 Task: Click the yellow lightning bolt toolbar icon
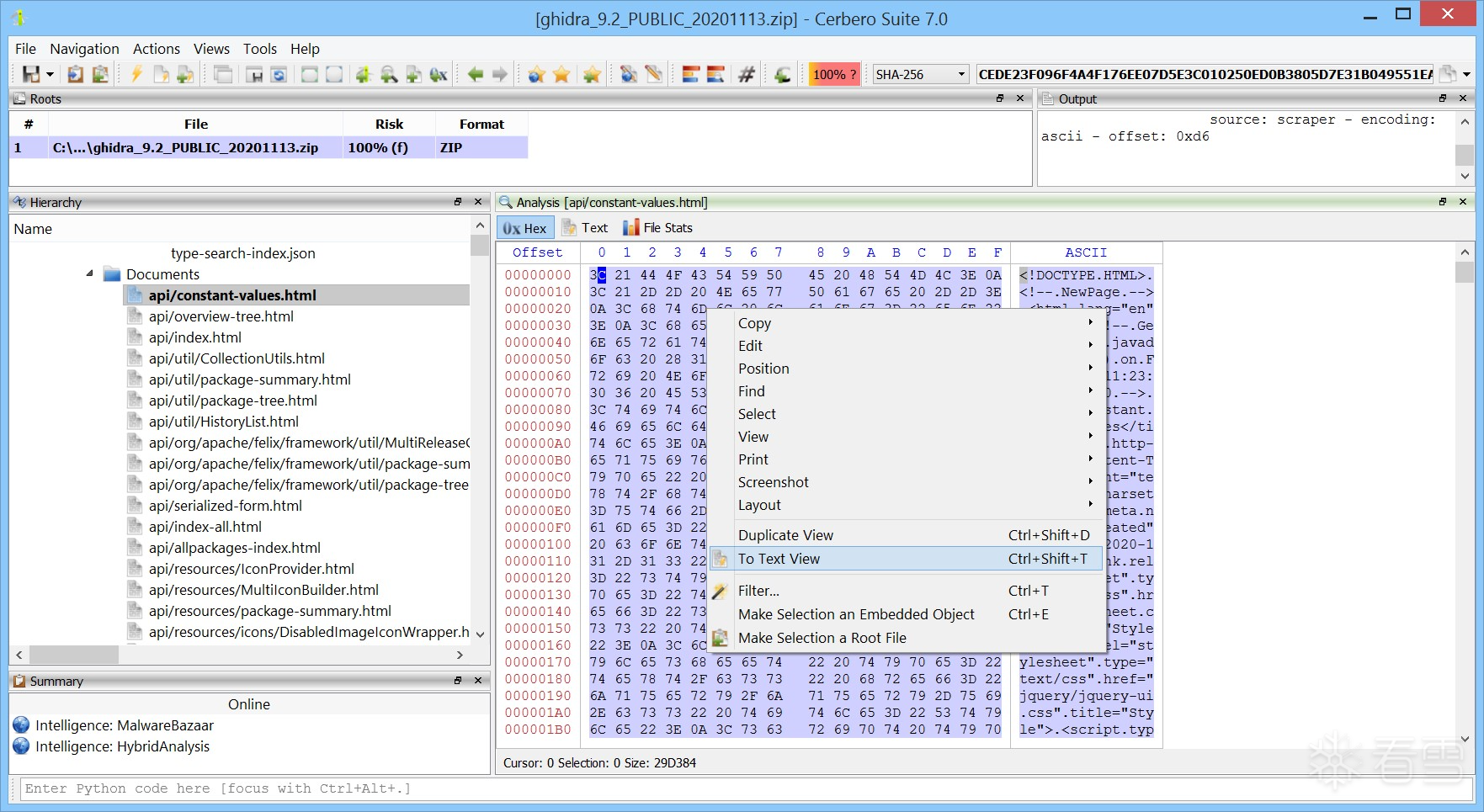click(x=136, y=75)
